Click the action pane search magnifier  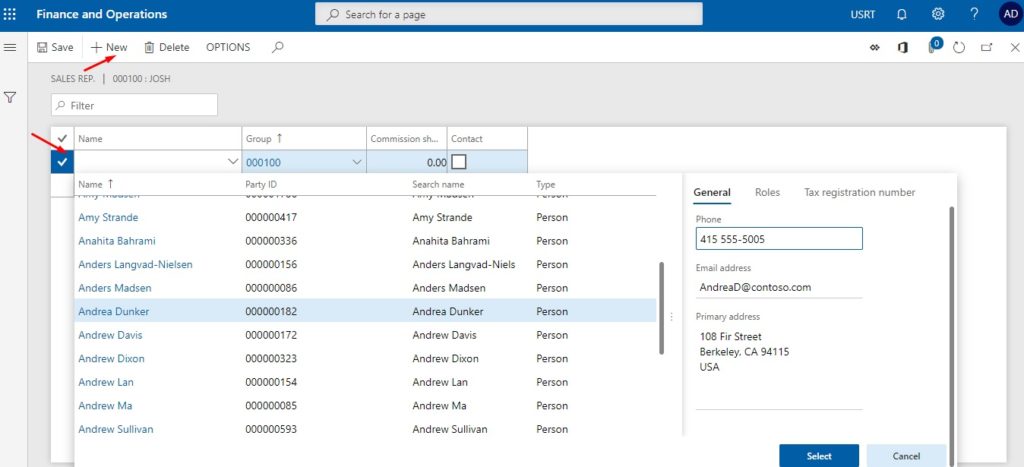[x=278, y=47]
